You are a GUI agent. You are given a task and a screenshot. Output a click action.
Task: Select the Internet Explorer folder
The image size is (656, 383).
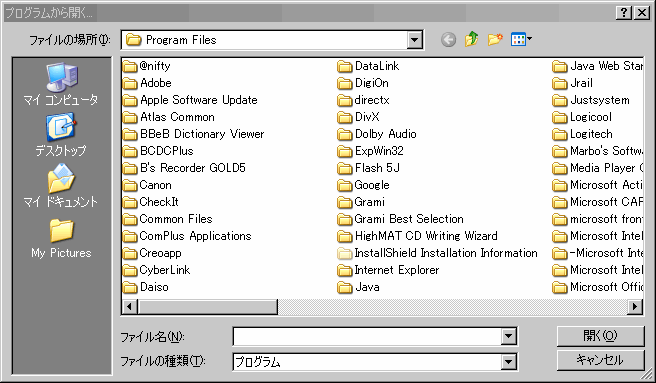tap(388, 270)
